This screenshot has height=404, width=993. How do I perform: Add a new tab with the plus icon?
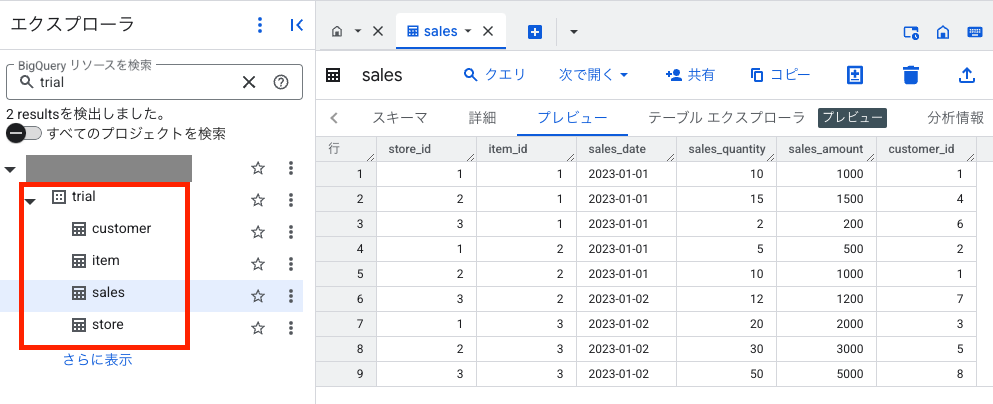pos(534,32)
